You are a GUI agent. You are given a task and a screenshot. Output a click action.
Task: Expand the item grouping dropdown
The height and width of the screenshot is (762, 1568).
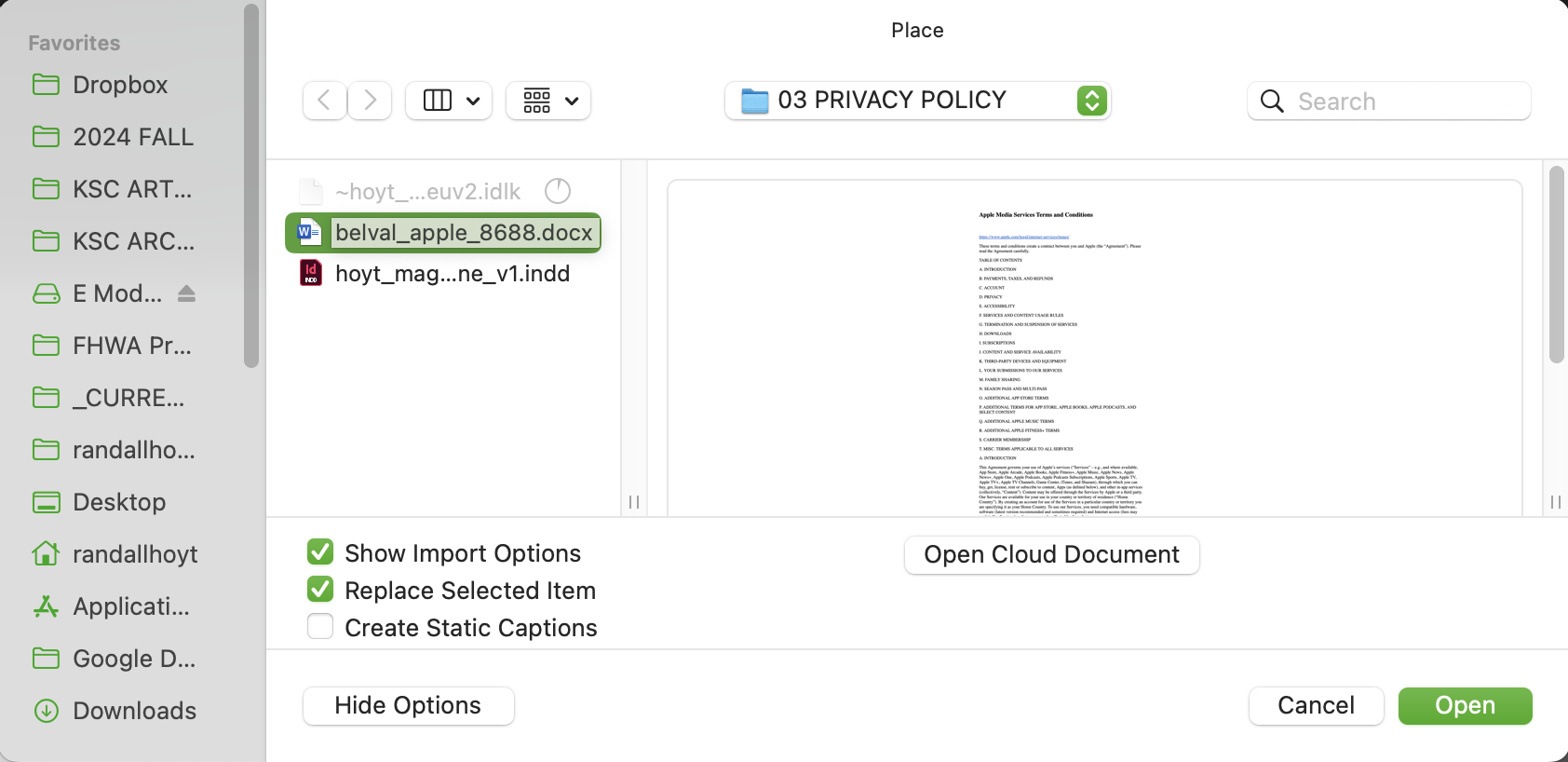[549, 101]
